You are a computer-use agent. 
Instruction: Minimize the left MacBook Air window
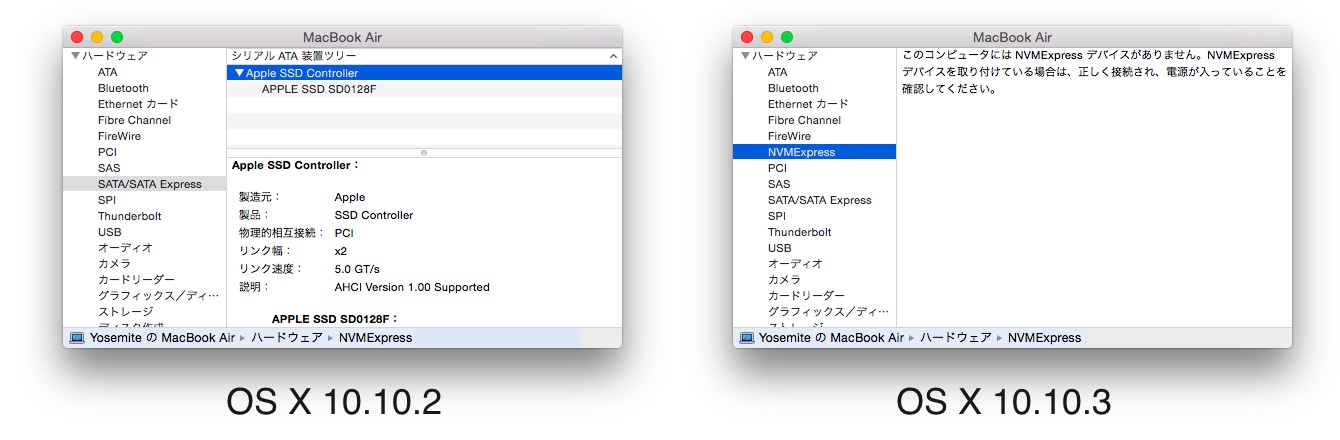(x=97, y=37)
